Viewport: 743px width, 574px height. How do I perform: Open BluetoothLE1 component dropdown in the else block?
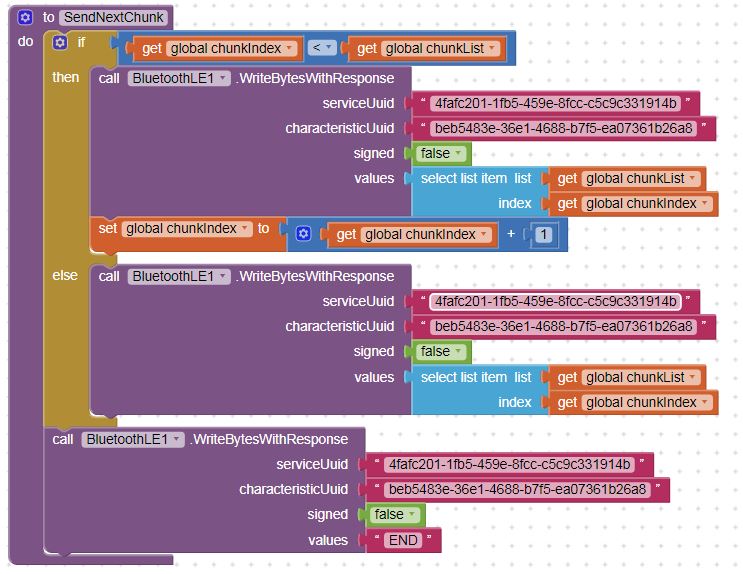(179, 276)
